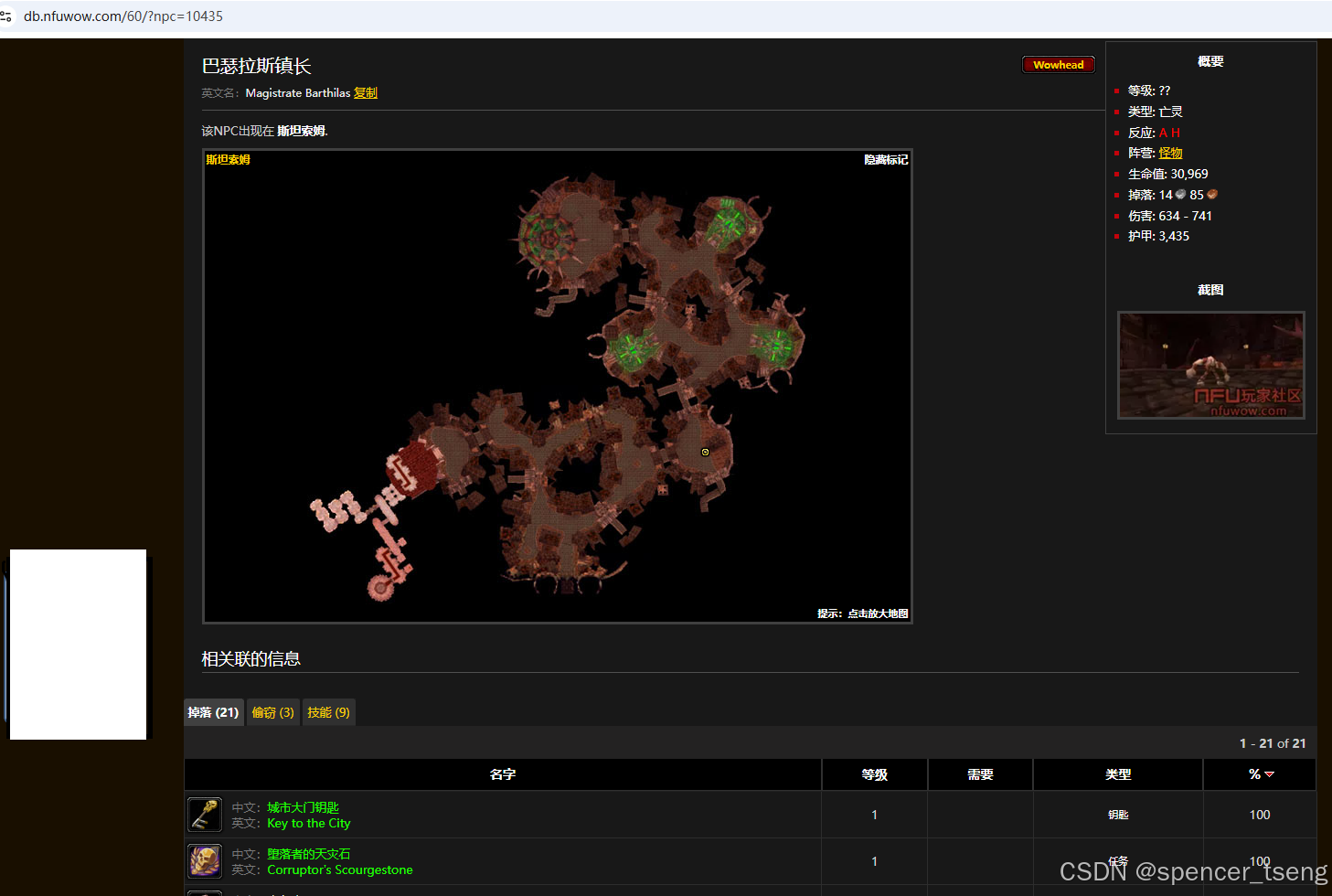The width and height of the screenshot is (1332, 896).
Task: Sort by % column with arrow
Action: point(1260,774)
